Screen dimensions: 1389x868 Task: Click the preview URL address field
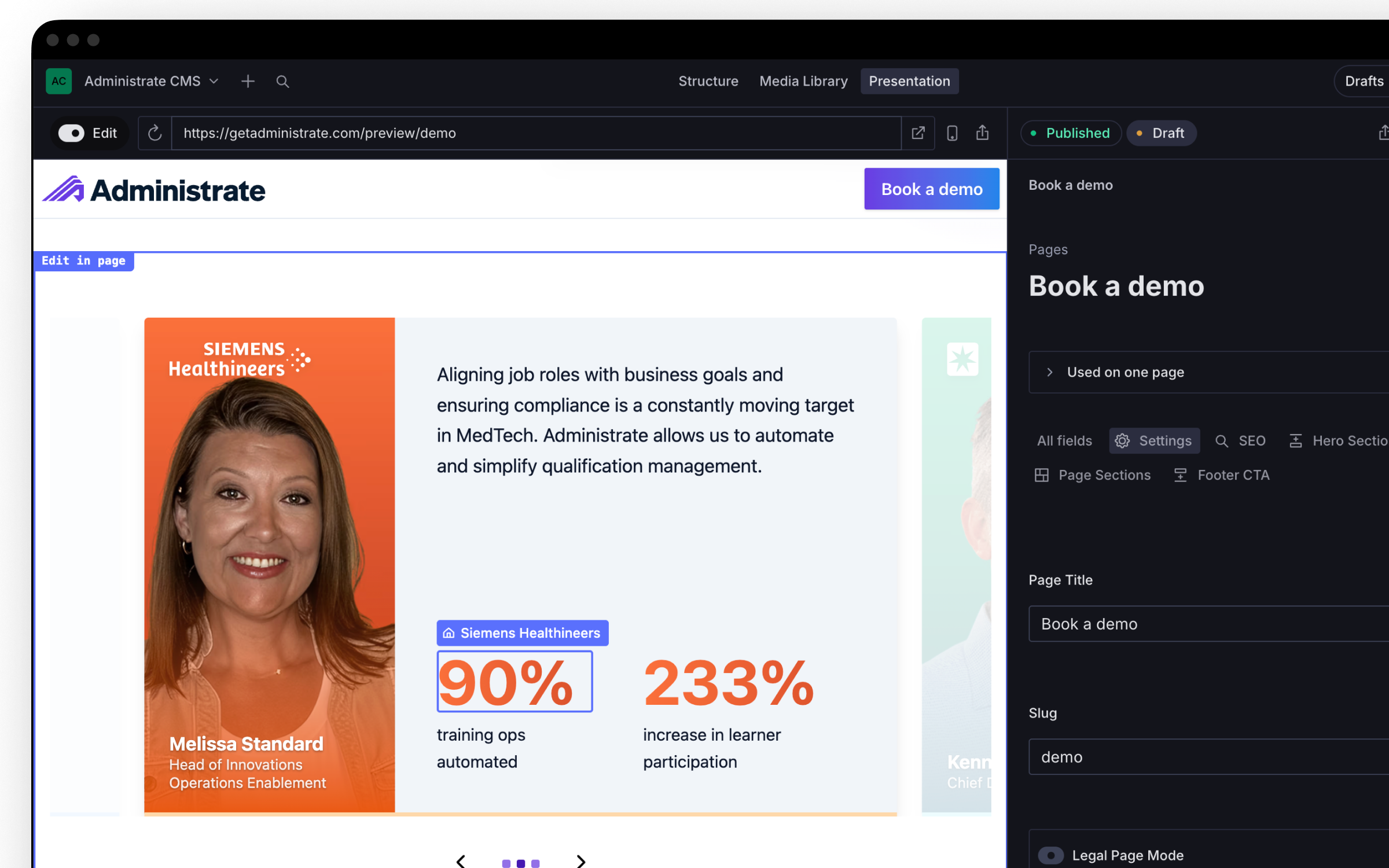pyautogui.click(x=536, y=133)
